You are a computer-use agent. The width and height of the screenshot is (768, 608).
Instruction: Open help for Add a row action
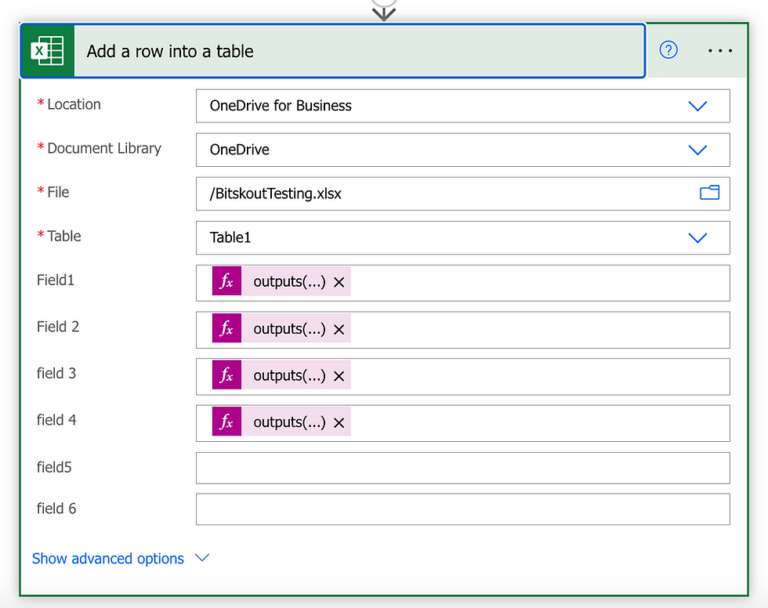(x=668, y=50)
